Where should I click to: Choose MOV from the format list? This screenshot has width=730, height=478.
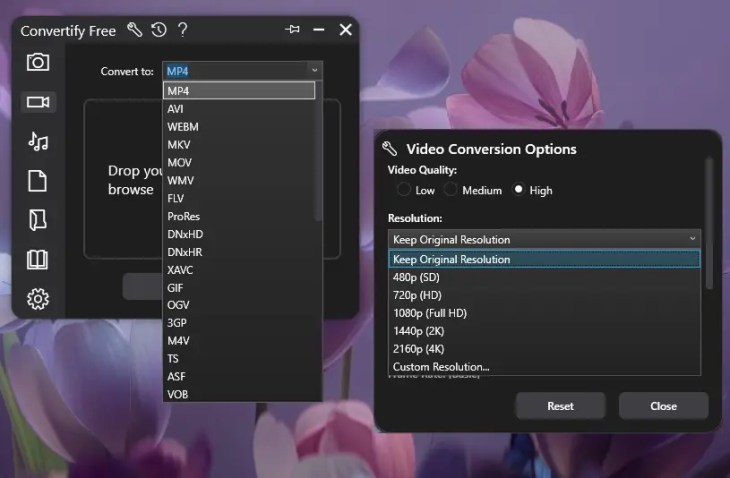239,162
